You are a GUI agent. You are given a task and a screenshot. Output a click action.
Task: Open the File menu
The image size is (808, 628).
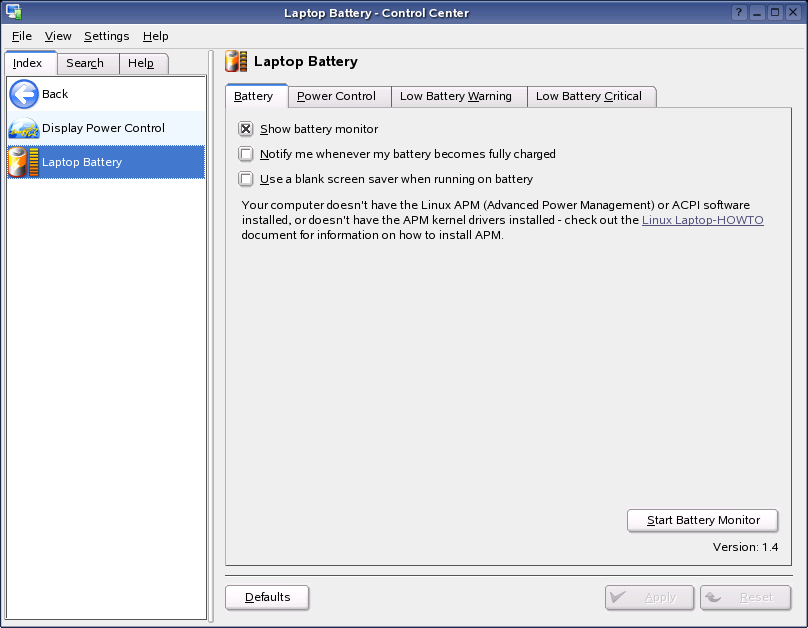tap(22, 36)
